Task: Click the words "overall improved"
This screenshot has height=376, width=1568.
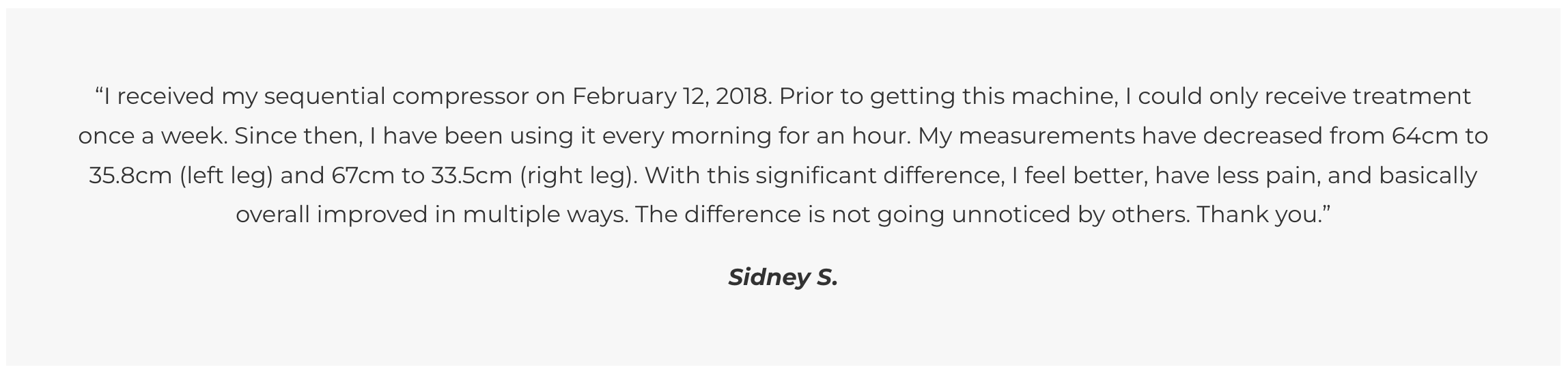Action: (x=331, y=215)
